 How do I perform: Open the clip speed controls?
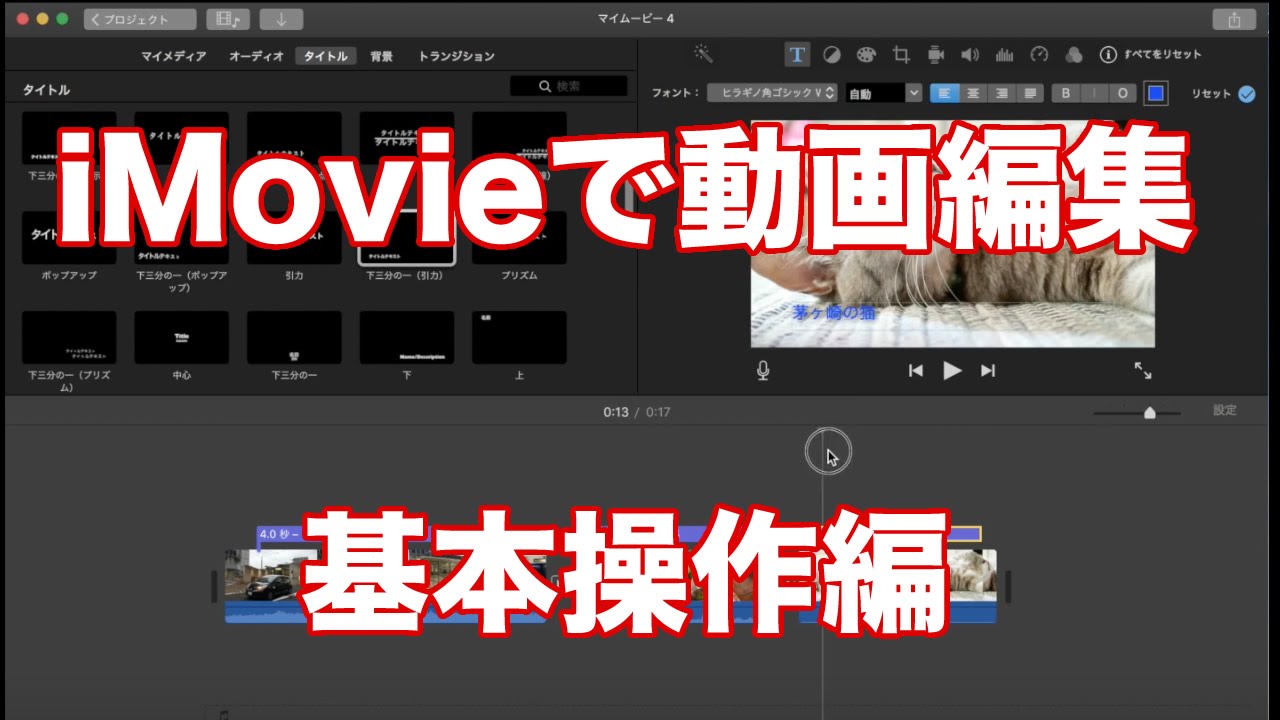1040,55
